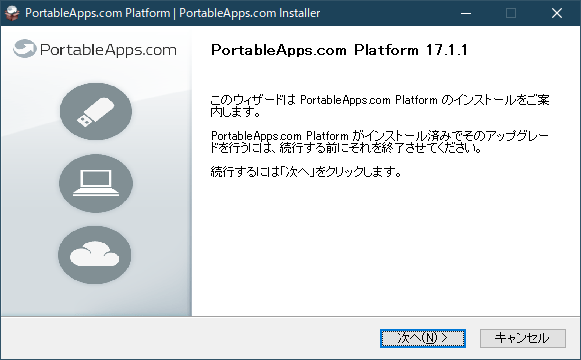Click the PortableApps.com swirl logo icon
This screenshot has height=360, width=581.
pos(24,49)
